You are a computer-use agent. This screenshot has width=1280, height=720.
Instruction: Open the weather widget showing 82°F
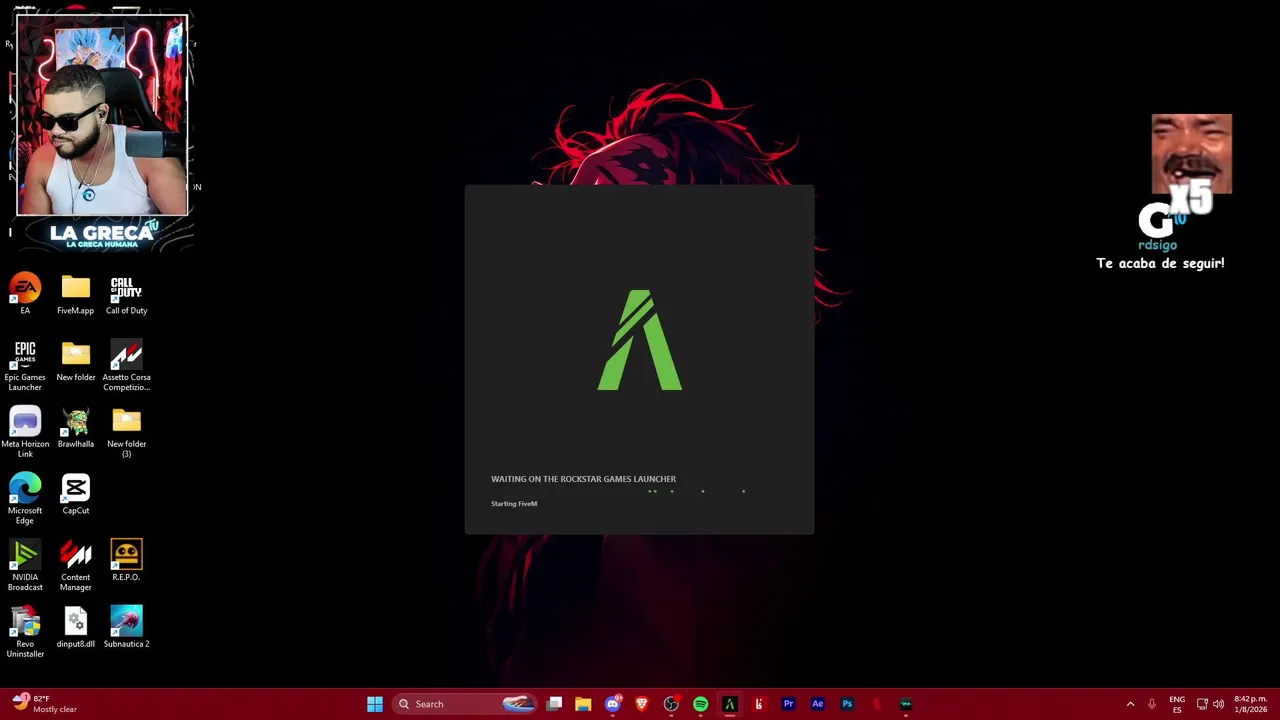(x=46, y=704)
